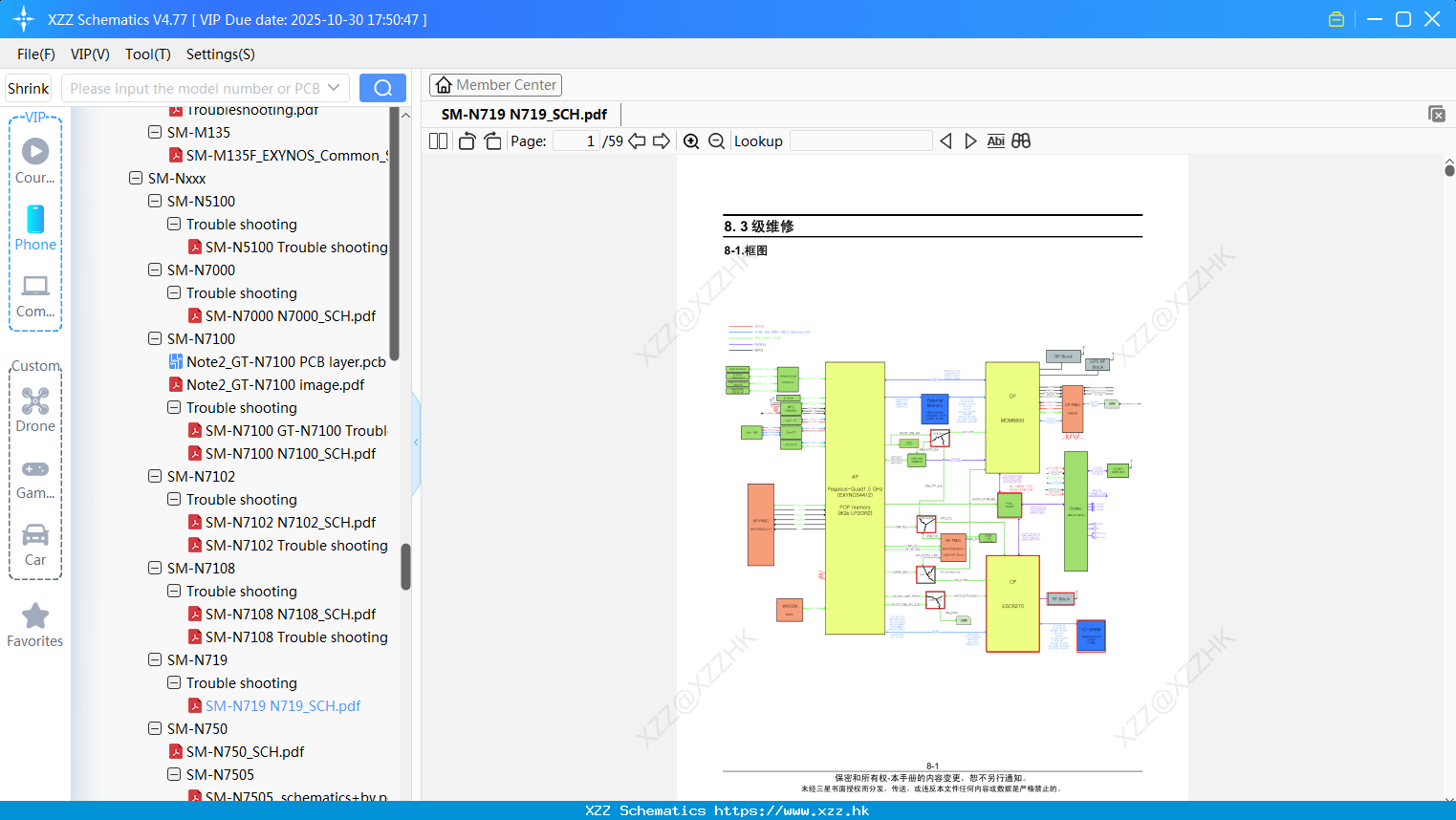Image resolution: width=1456 pixels, height=820 pixels.
Task: Click the PDF viewer vertical scrollbar thumb
Action: click(x=1449, y=169)
